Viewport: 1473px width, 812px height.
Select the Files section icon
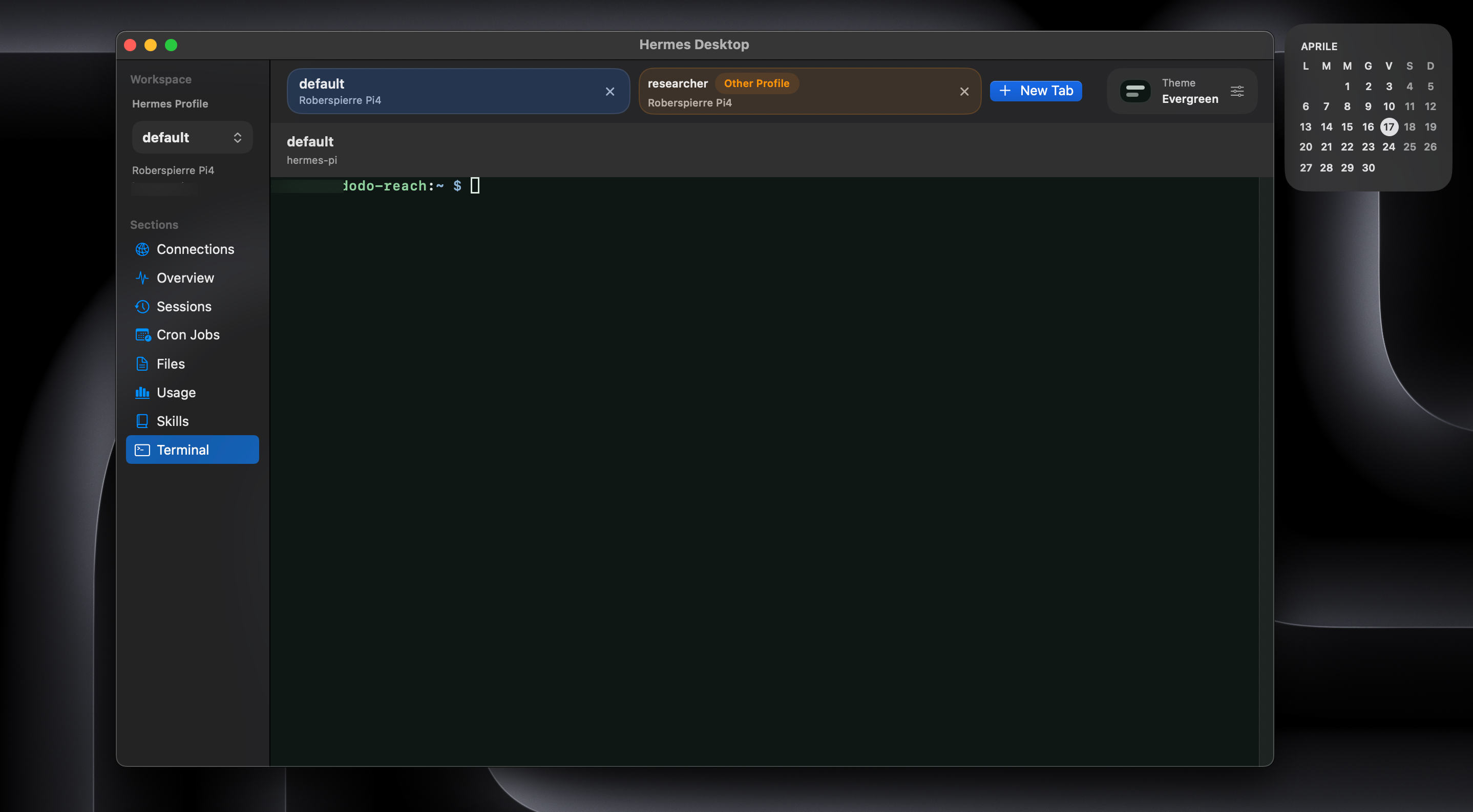click(142, 364)
